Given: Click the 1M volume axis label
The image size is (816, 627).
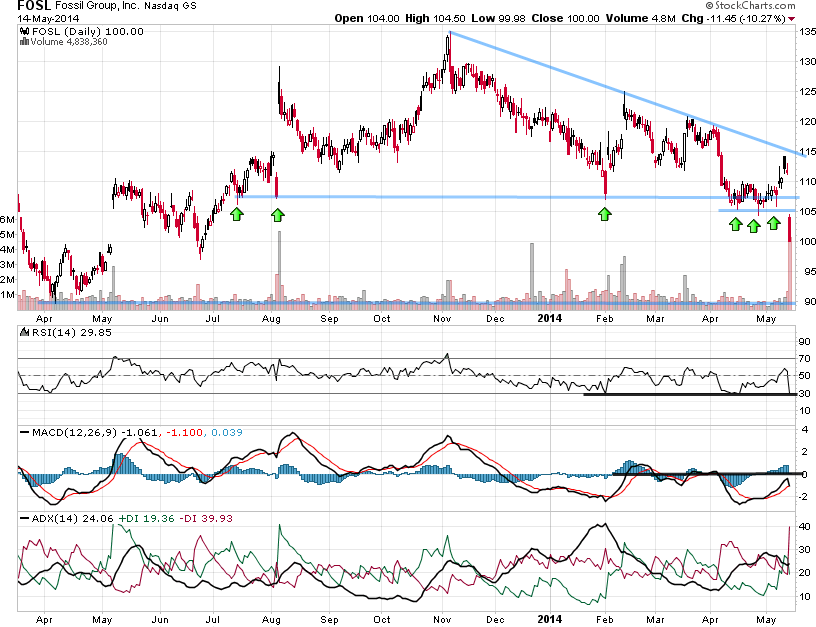Looking at the screenshot, I should point(7,295).
